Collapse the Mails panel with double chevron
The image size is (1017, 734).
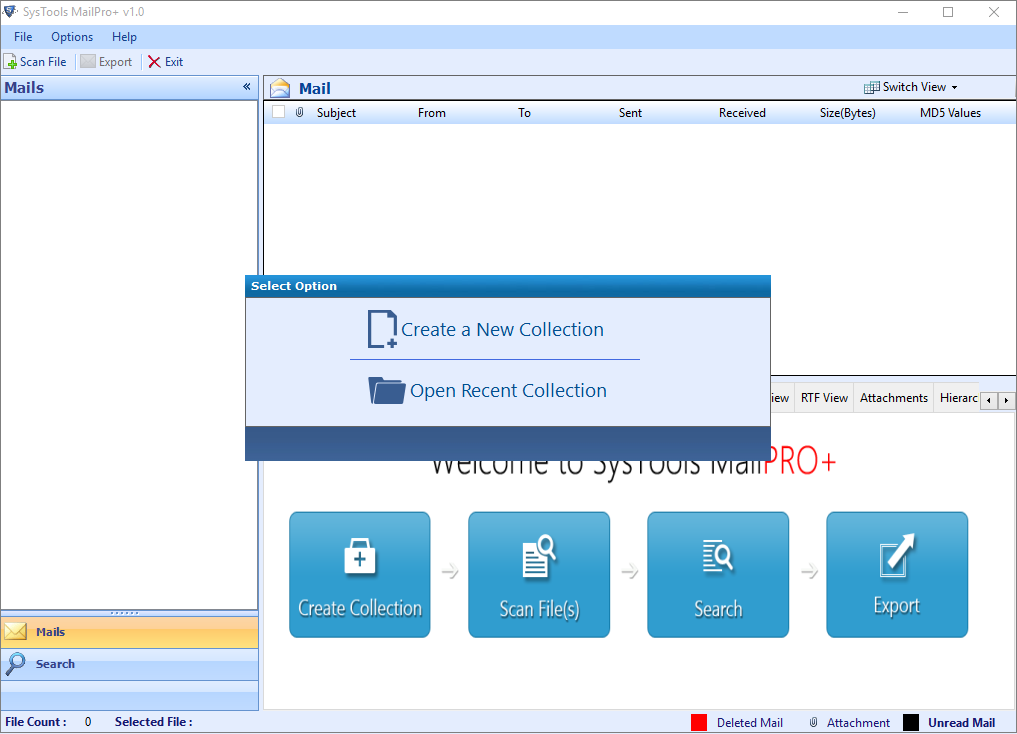pyautogui.click(x=246, y=87)
